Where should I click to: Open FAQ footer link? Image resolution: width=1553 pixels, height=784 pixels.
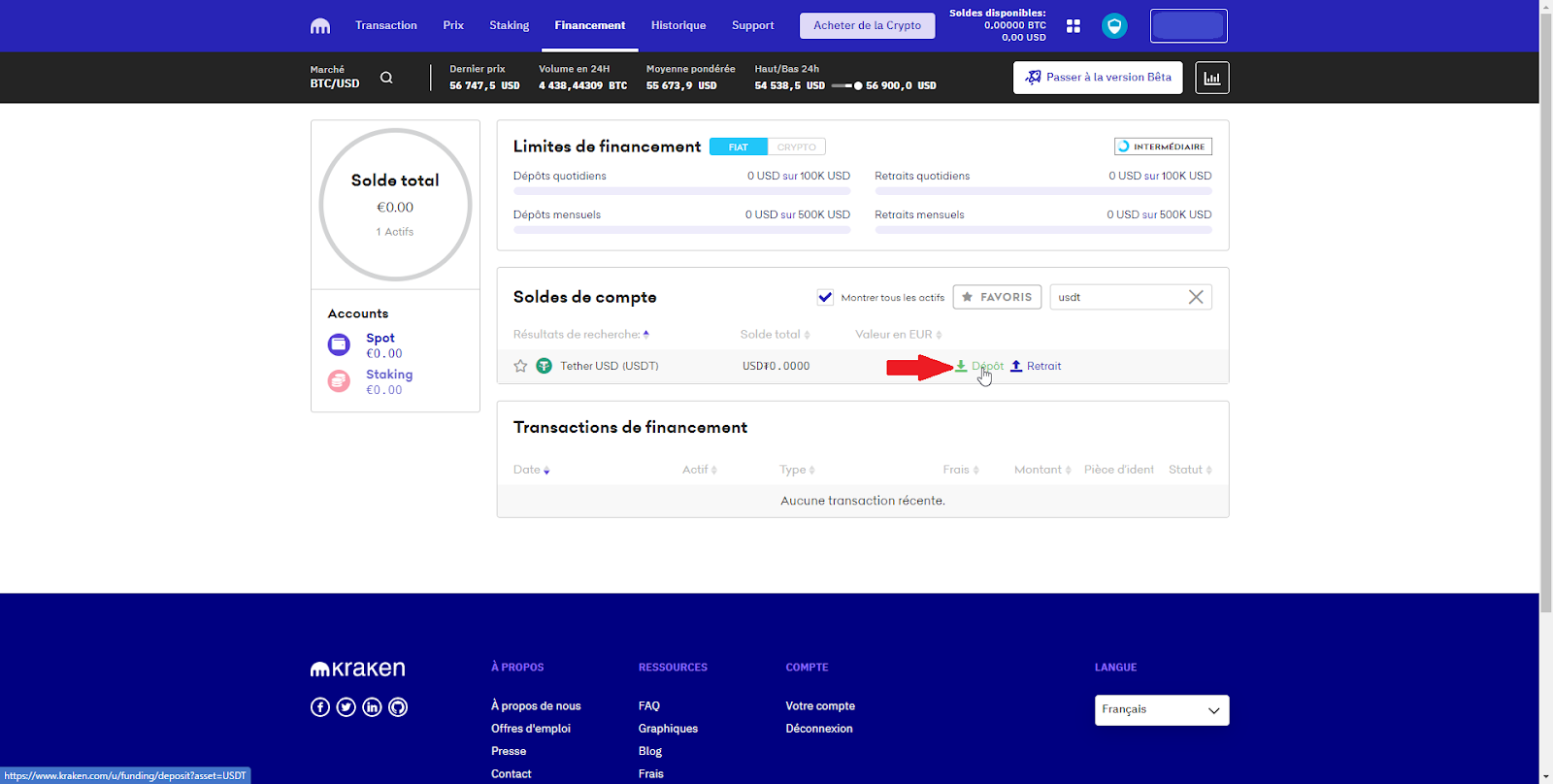(649, 706)
